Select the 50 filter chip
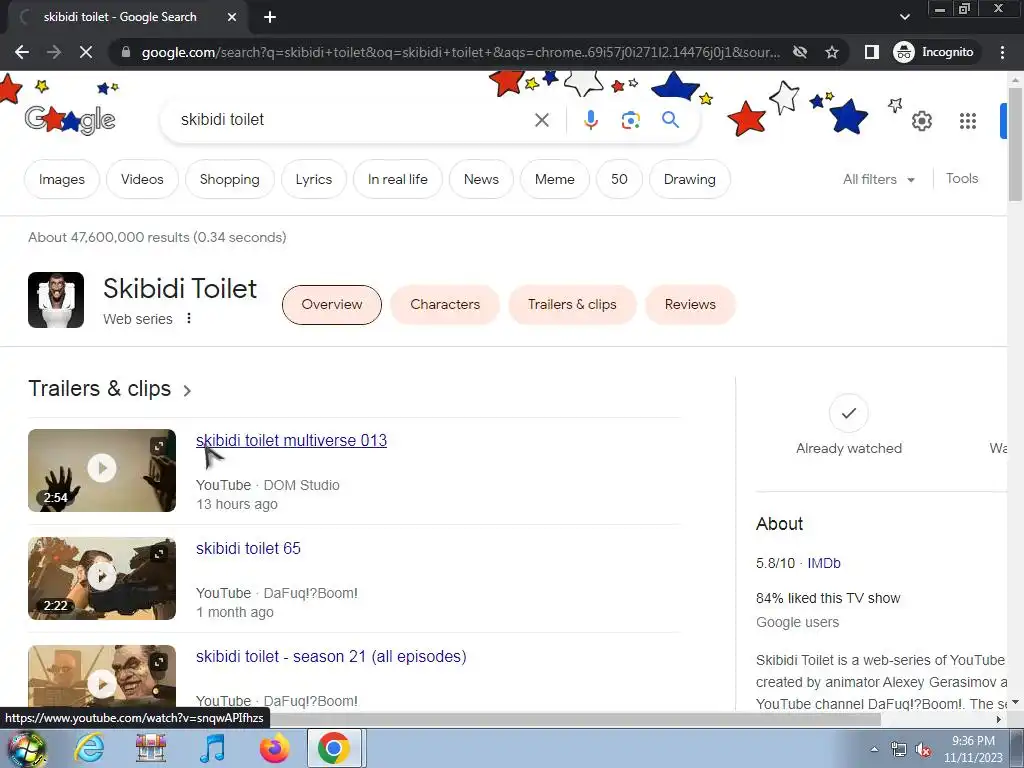 pos(619,179)
